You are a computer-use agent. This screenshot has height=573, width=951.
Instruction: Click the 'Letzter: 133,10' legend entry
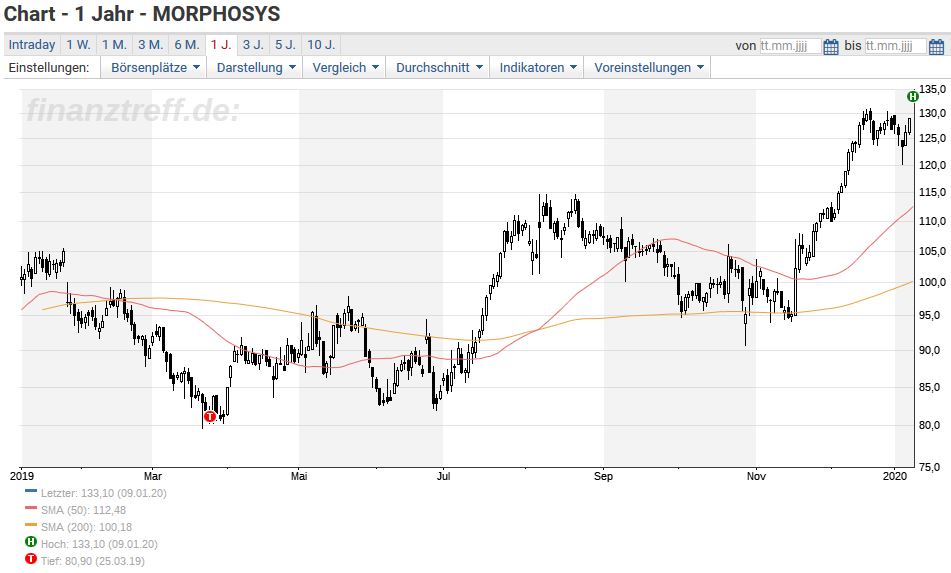[x=104, y=493]
